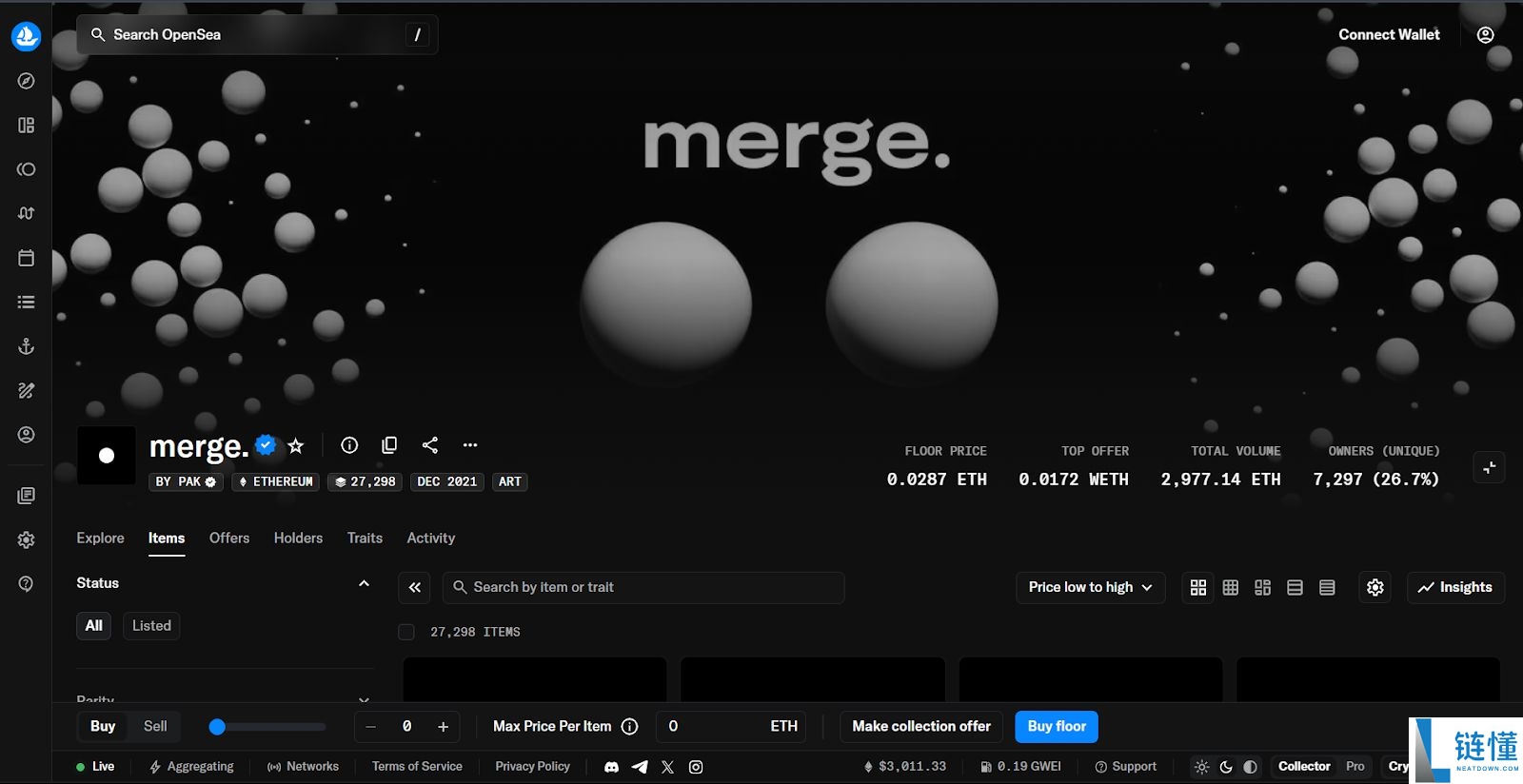Viewport: 1523px width, 784px height.
Task: Open the anchor Rewards icon in sidebar
Action: 26,346
